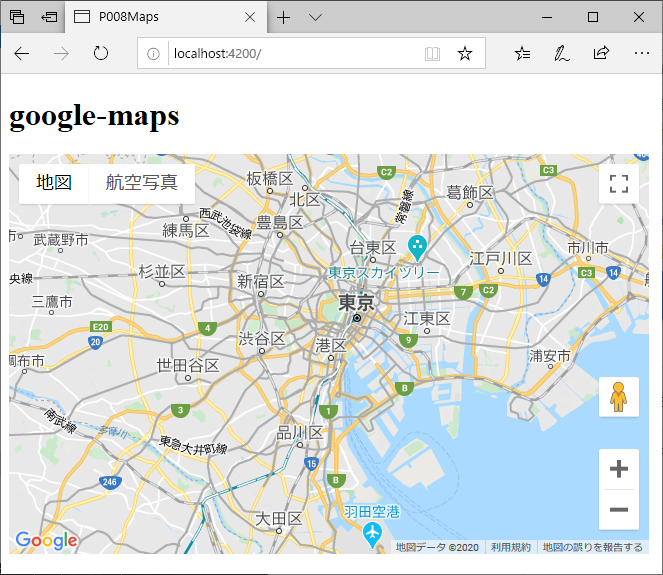Open the settings and more ellipsis menu
The width and height of the screenshot is (663, 575).
tap(641, 53)
